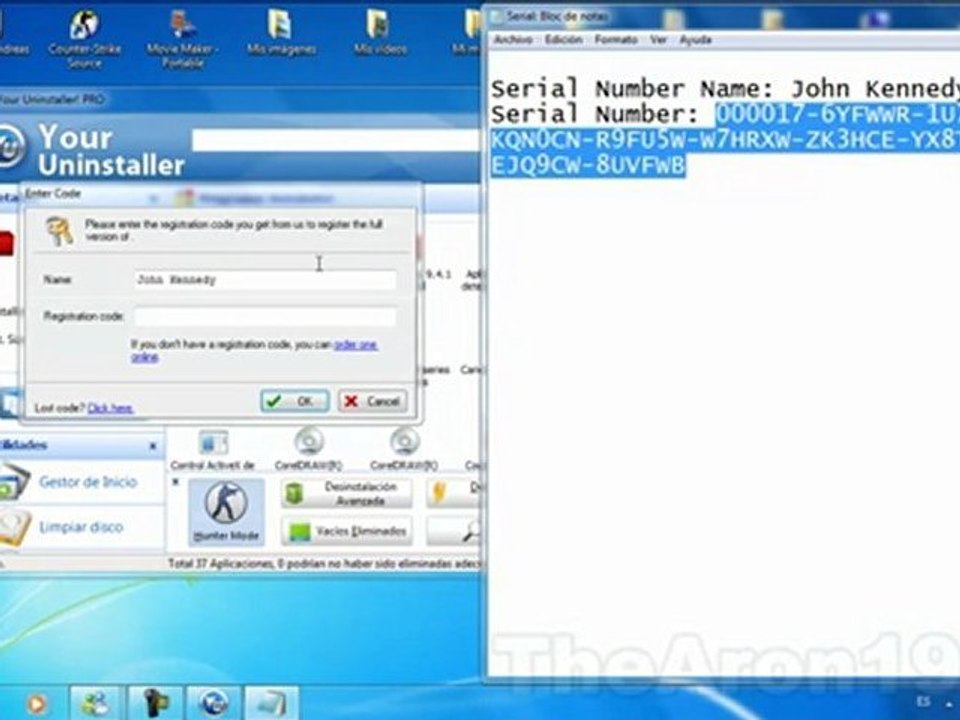Click the Registration code field
The height and width of the screenshot is (720, 960).
coord(265,317)
